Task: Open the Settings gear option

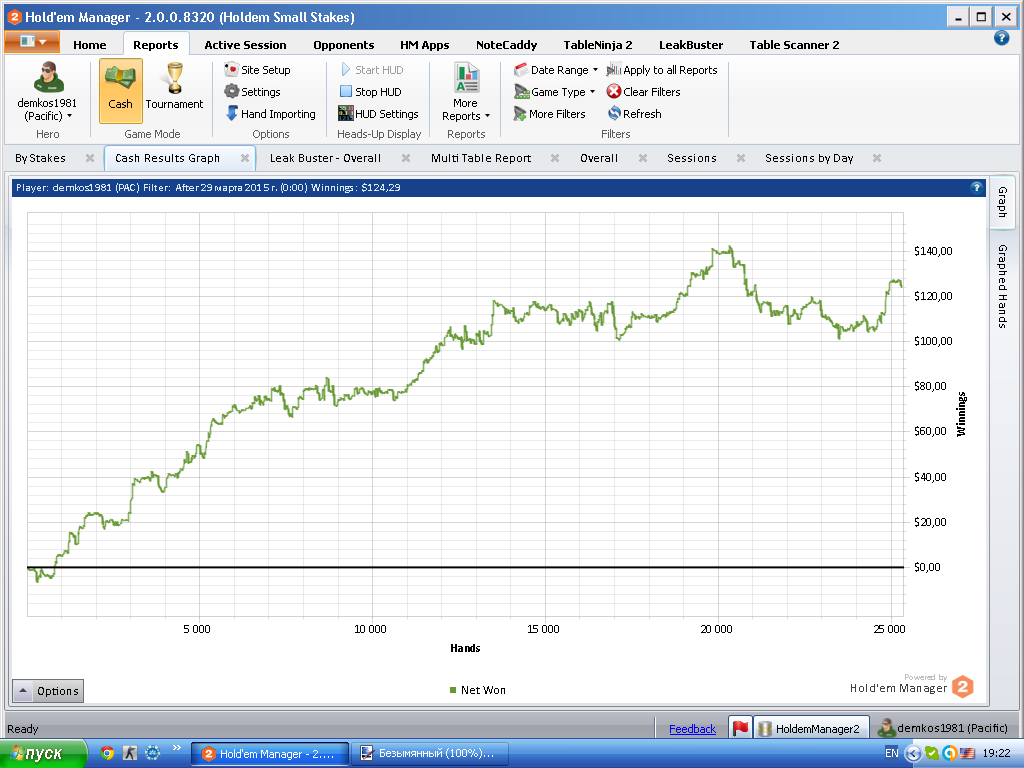Action: pos(252,92)
